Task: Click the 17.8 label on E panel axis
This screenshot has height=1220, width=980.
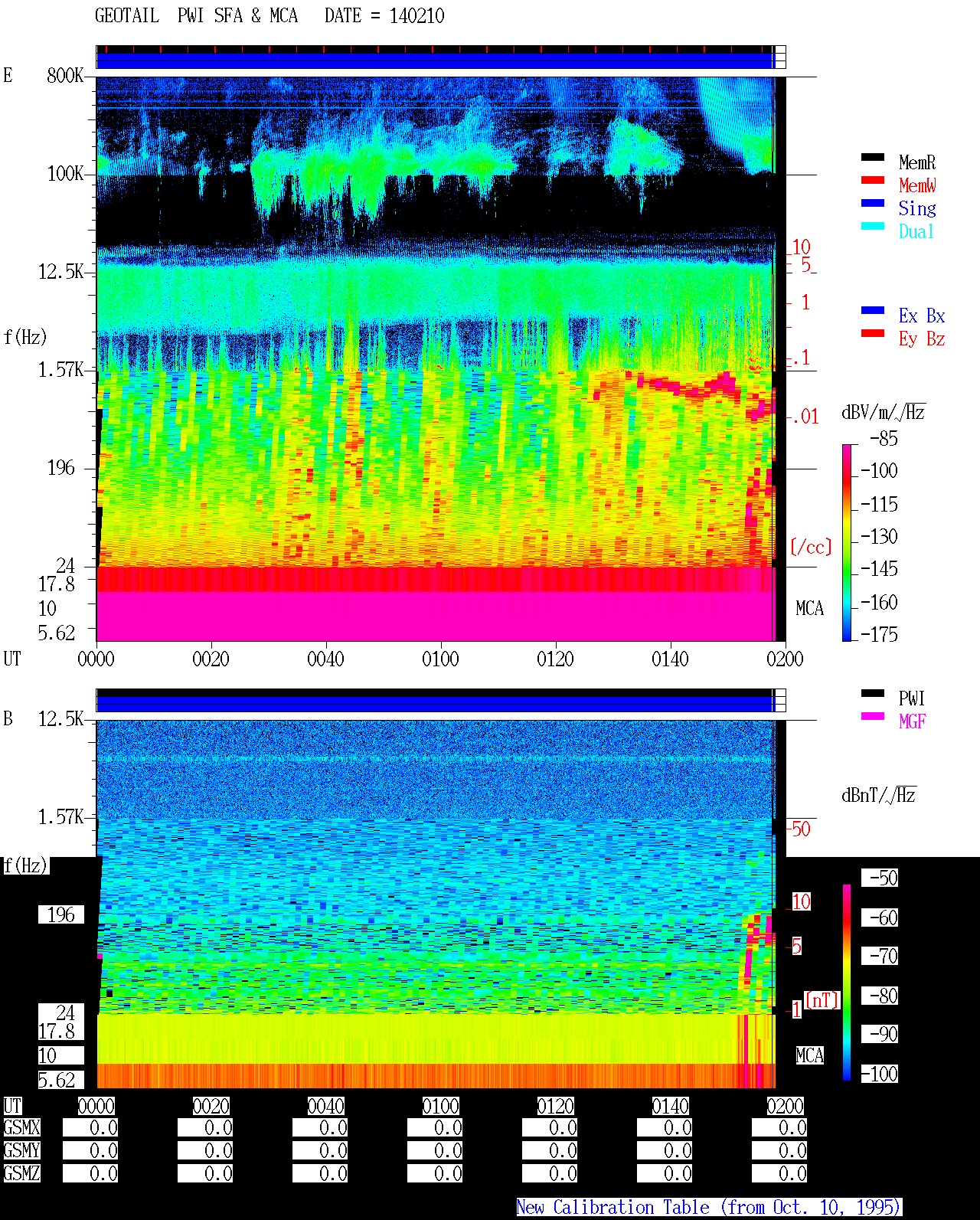Action: 57,584
